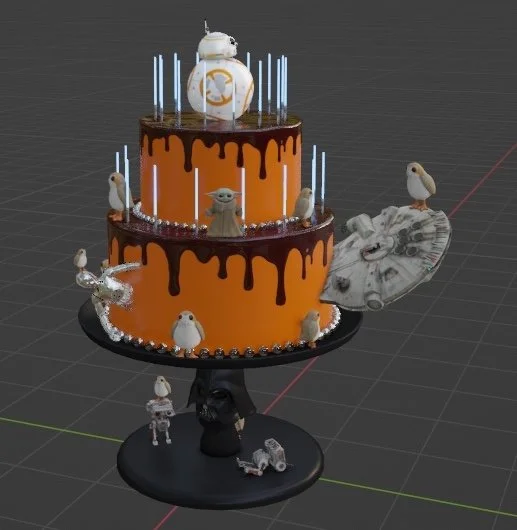Select the porg standing on the Millennium Falcon
The image size is (517, 530).
click(x=420, y=187)
